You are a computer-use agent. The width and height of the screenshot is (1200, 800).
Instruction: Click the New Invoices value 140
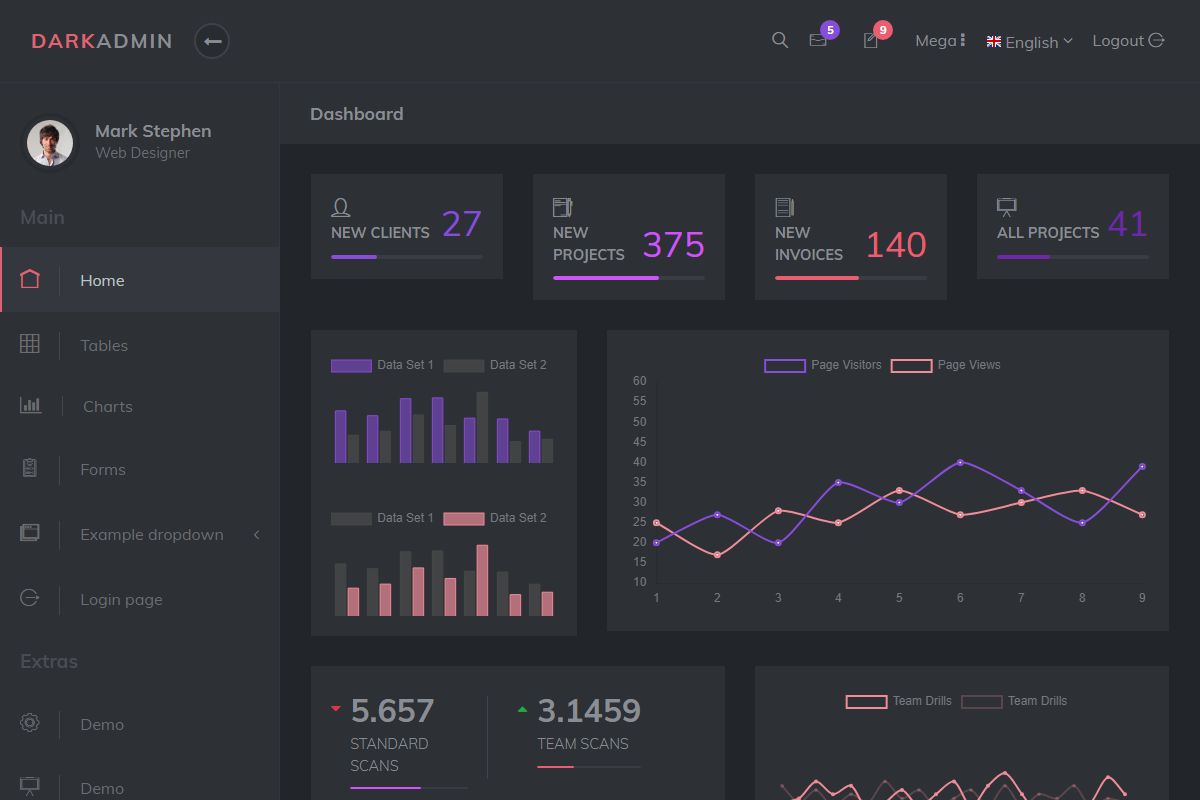(x=896, y=245)
